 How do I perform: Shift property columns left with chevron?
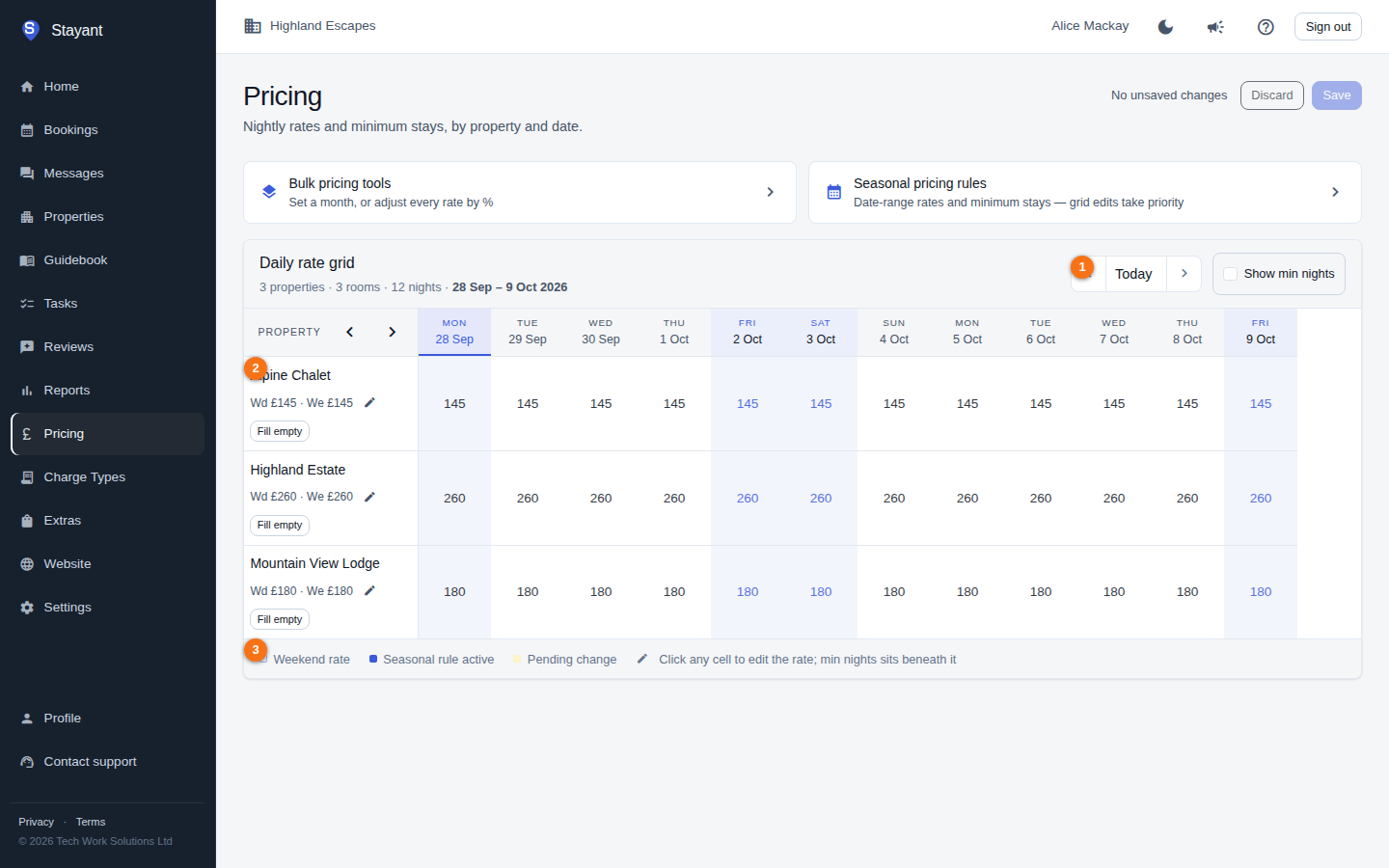pos(349,332)
